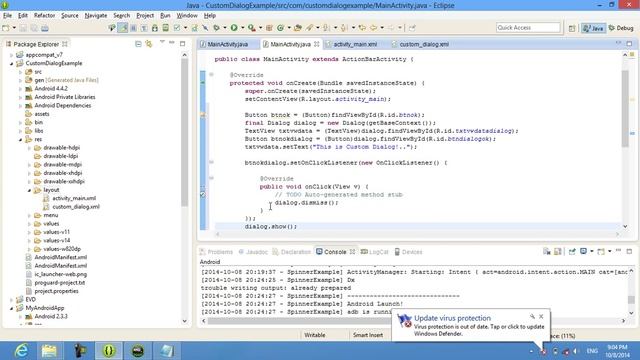Click the Quick Access search field

click(x=528, y=27)
